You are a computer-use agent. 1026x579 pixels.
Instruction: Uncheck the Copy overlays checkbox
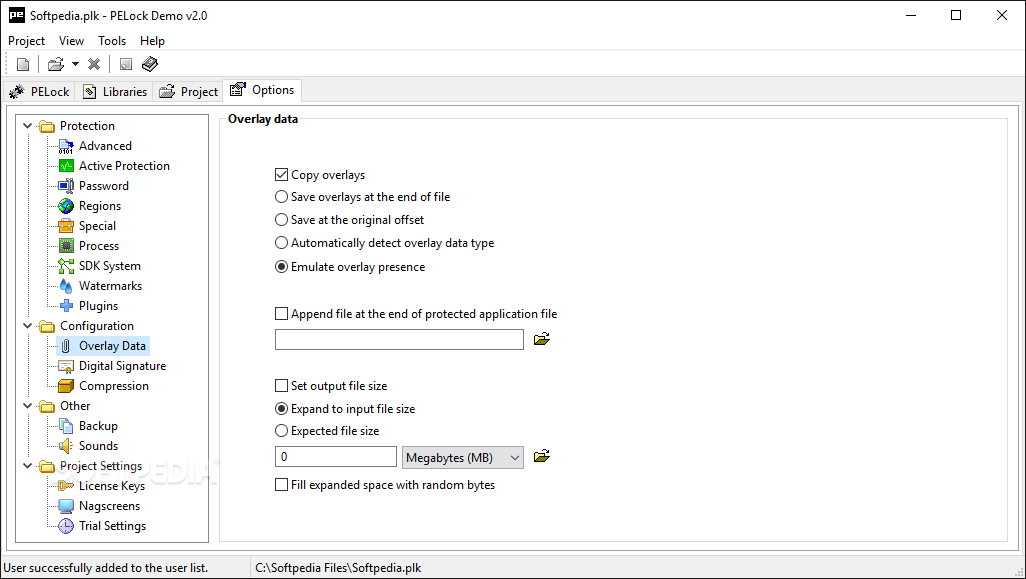coord(281,175)
